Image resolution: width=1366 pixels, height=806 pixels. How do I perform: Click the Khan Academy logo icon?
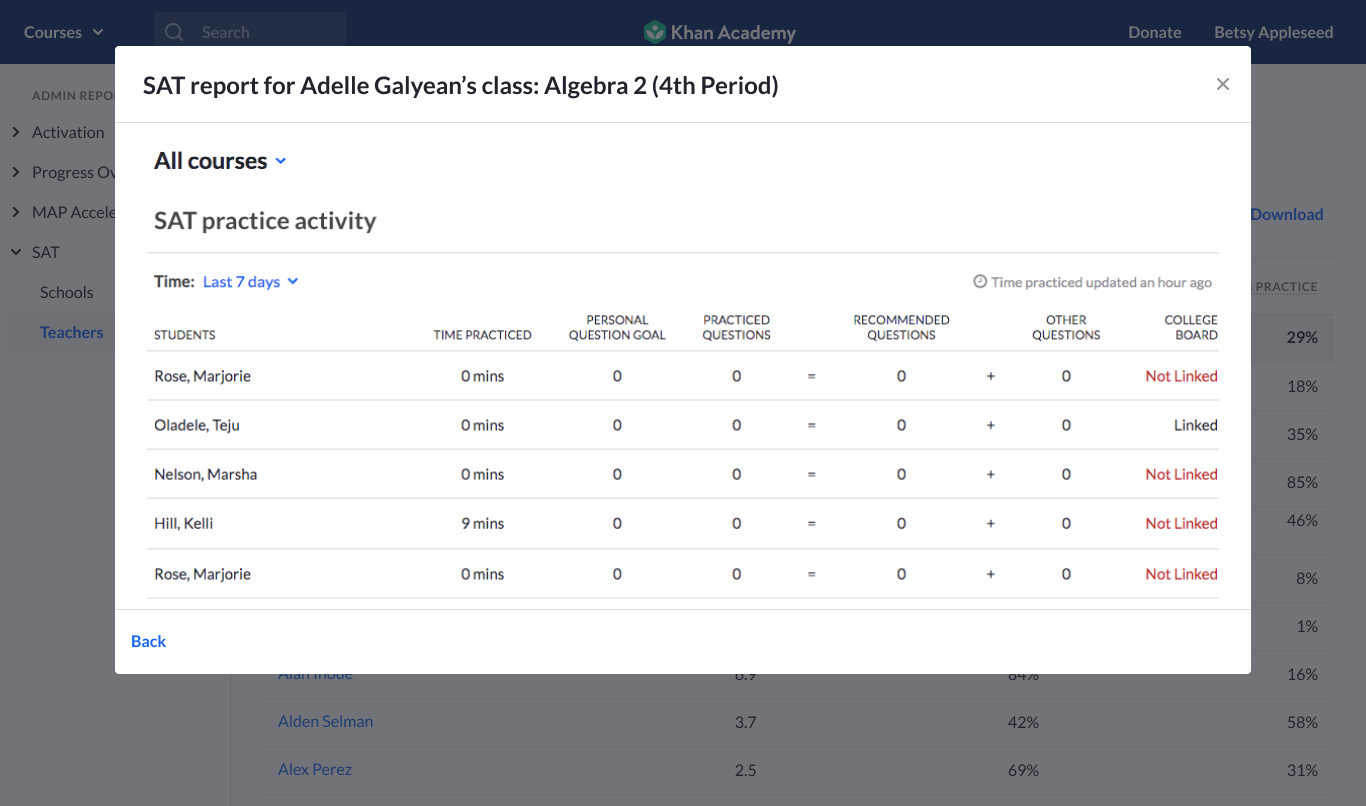click(654, 32)
